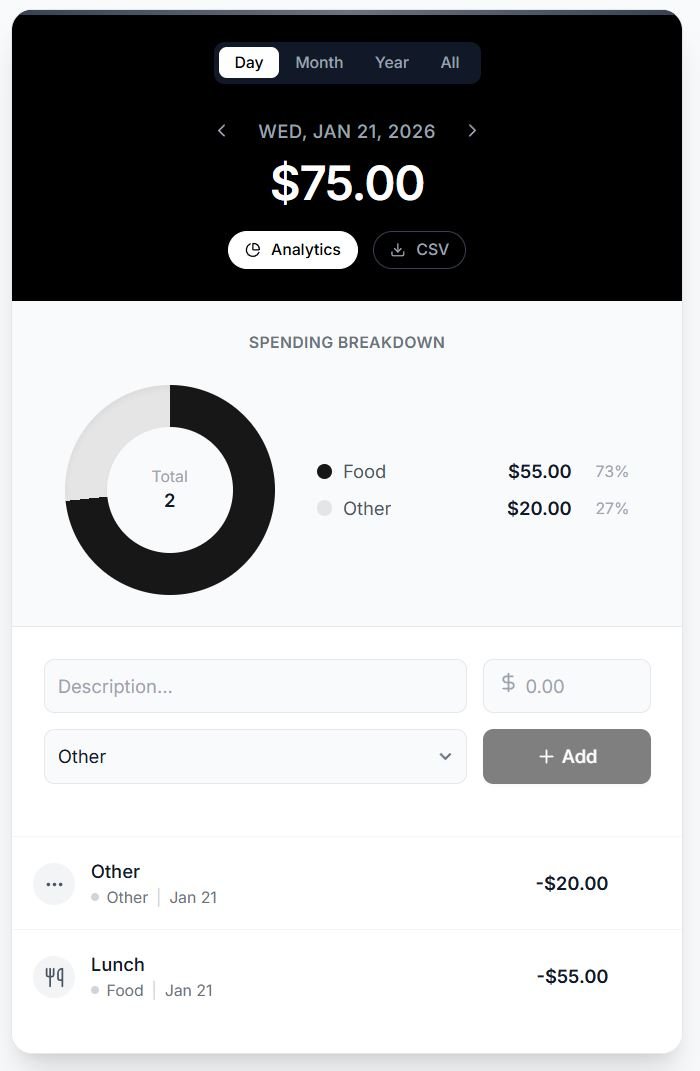Click the dollar sign in amount field

[508, 684]
